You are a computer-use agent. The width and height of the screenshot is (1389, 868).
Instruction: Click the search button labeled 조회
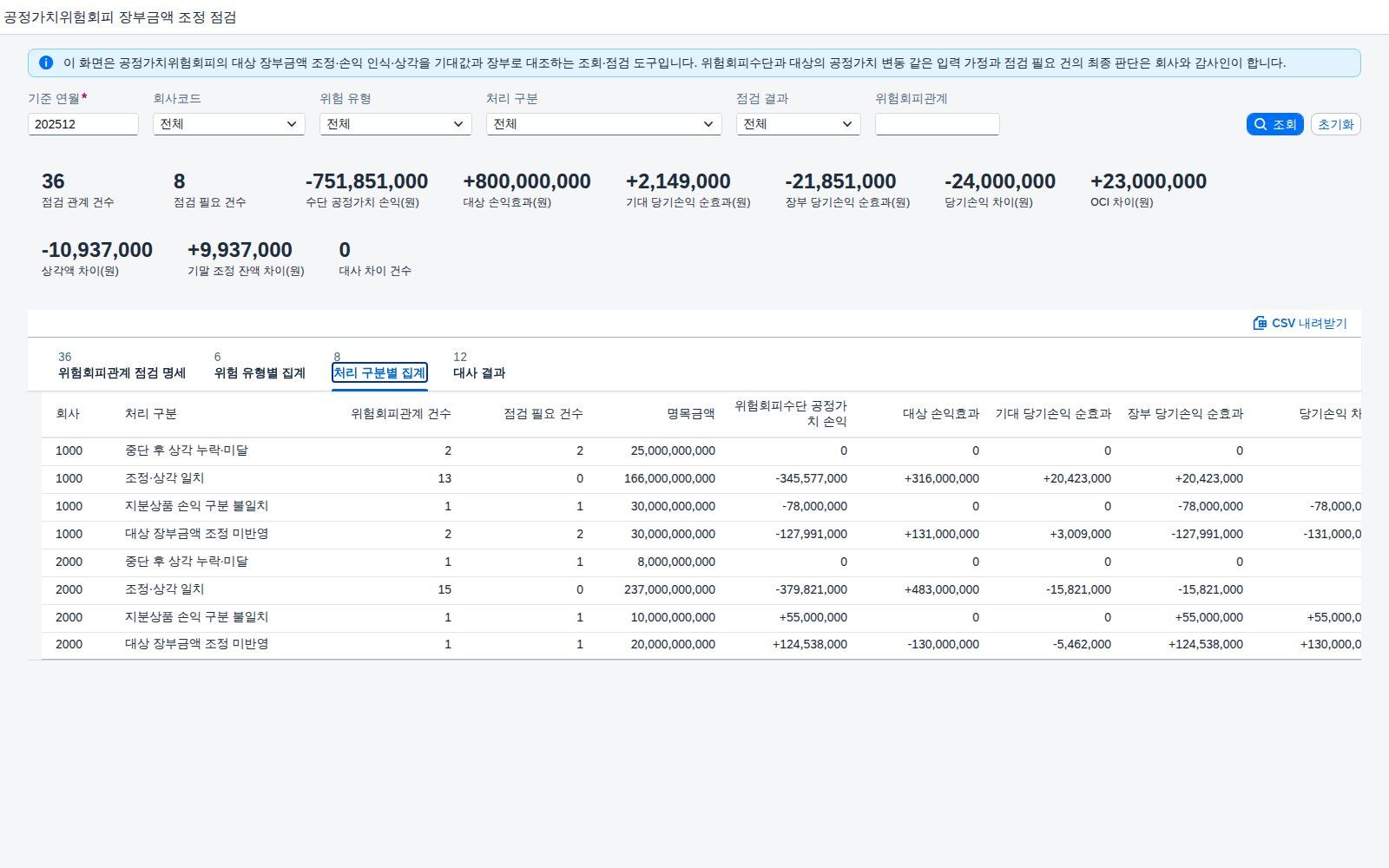(1274, 124)
